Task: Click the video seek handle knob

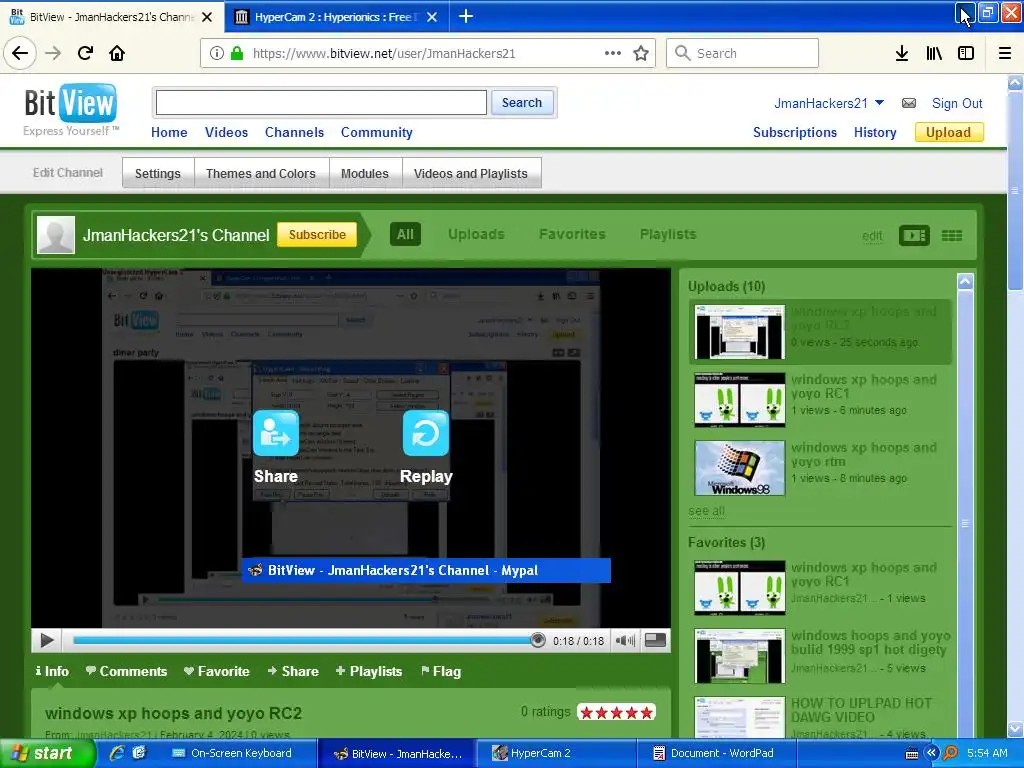Action: click(537, 641)
